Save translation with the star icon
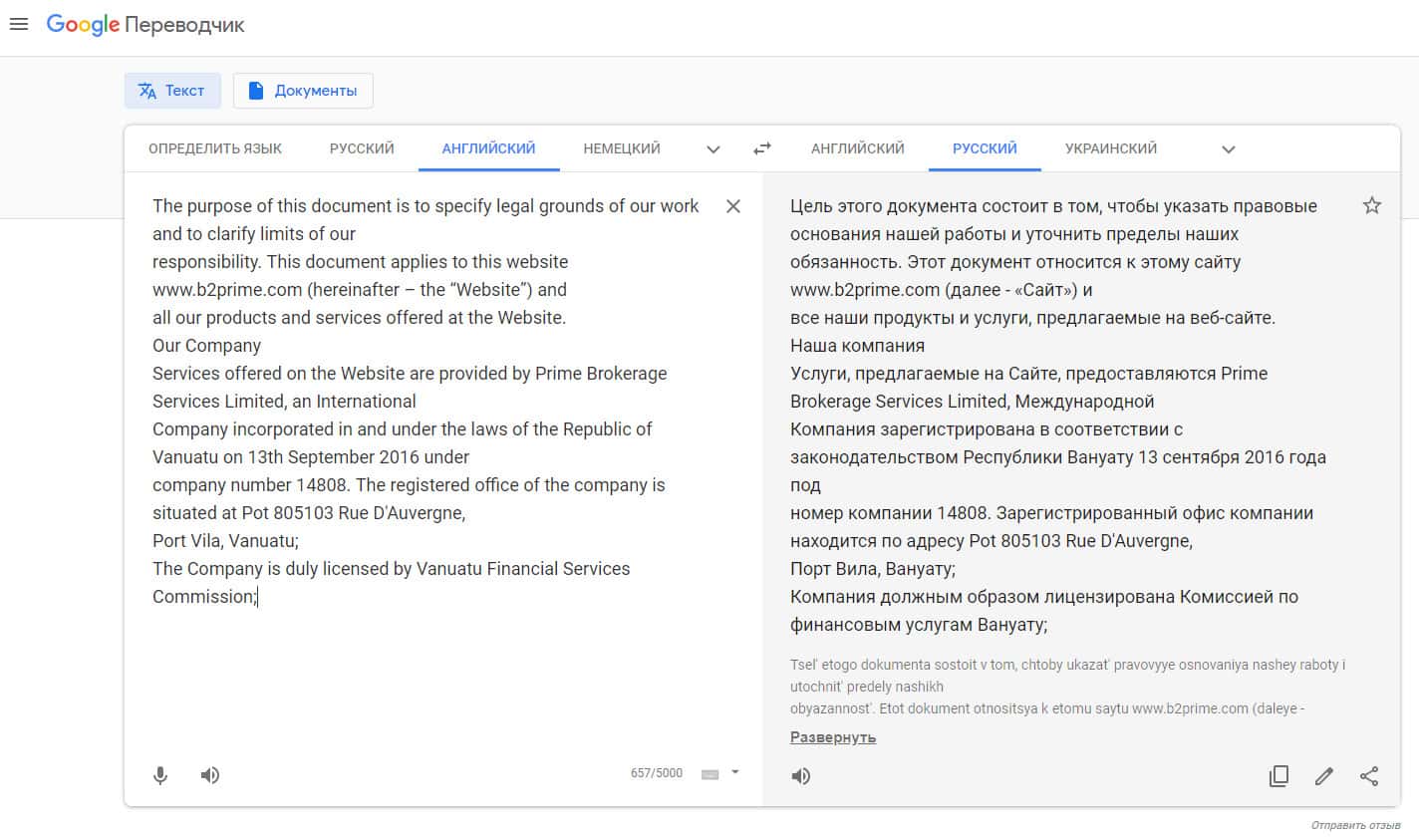 1372,206
